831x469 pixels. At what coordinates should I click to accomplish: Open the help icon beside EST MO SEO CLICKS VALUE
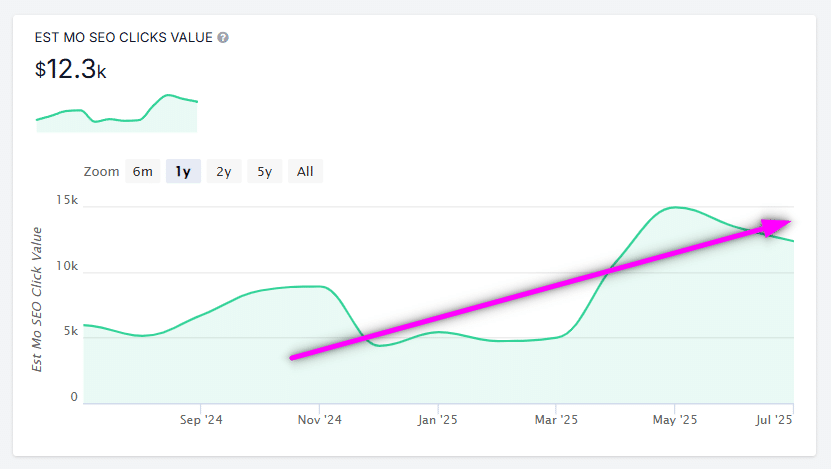[223, 38]
